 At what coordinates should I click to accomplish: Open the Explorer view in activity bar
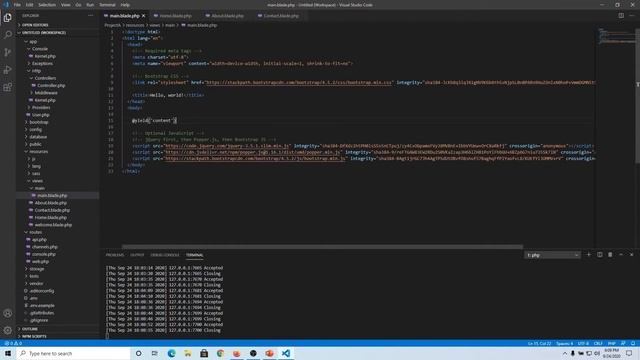click(x=8, y=18)
